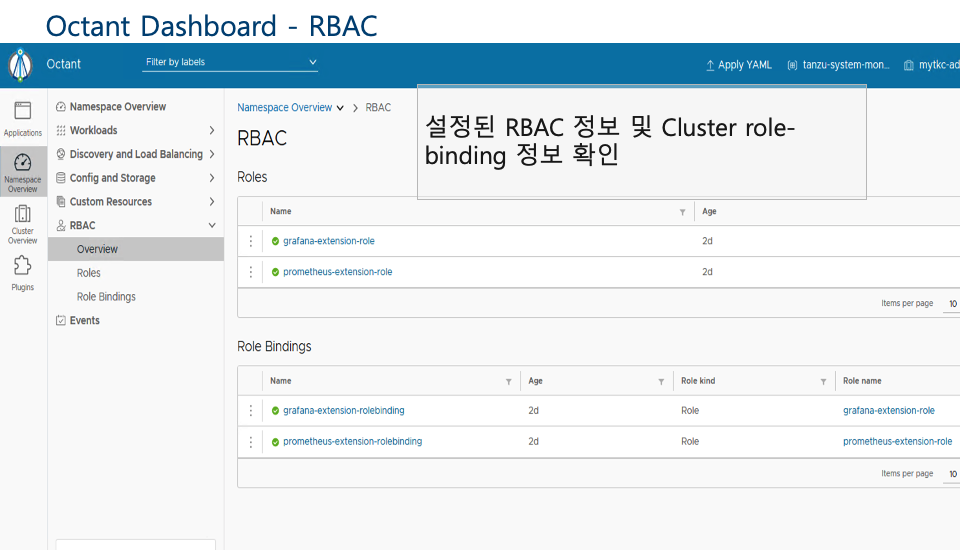Open Role Bindings under RBAC

(106, 297)
